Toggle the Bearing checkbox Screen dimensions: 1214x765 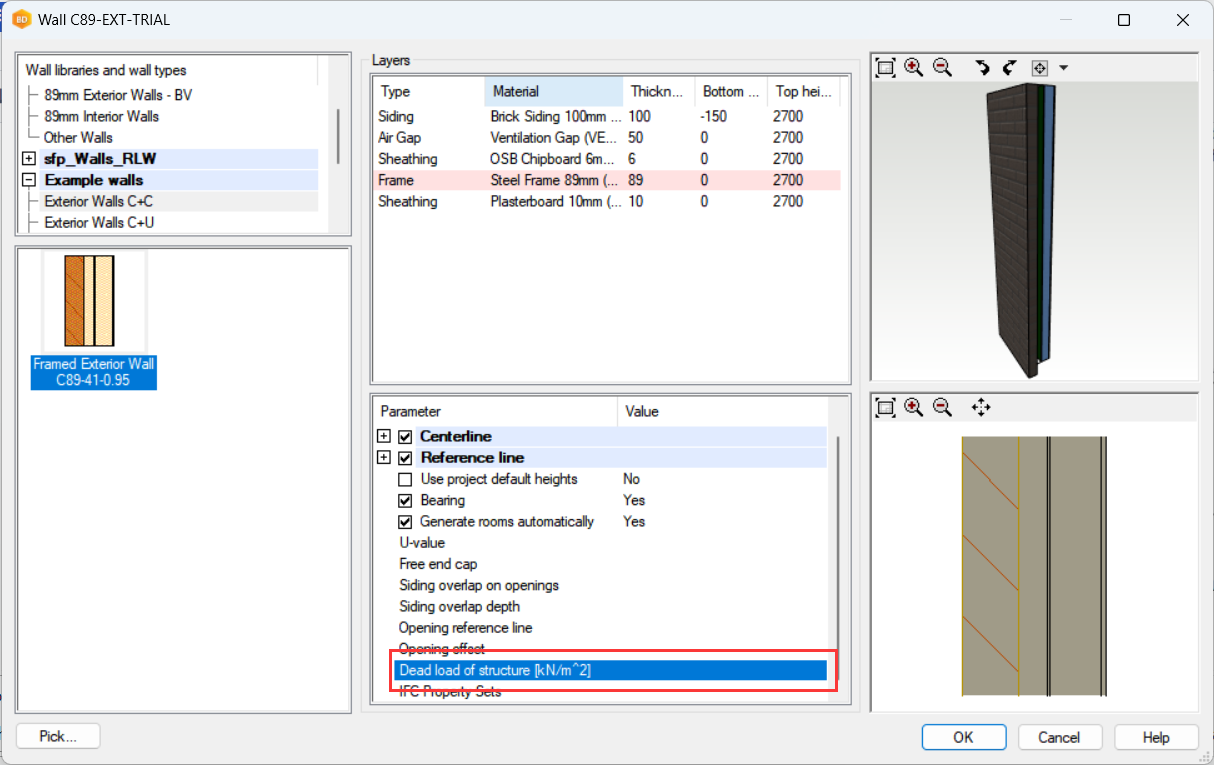pos(405,500)
